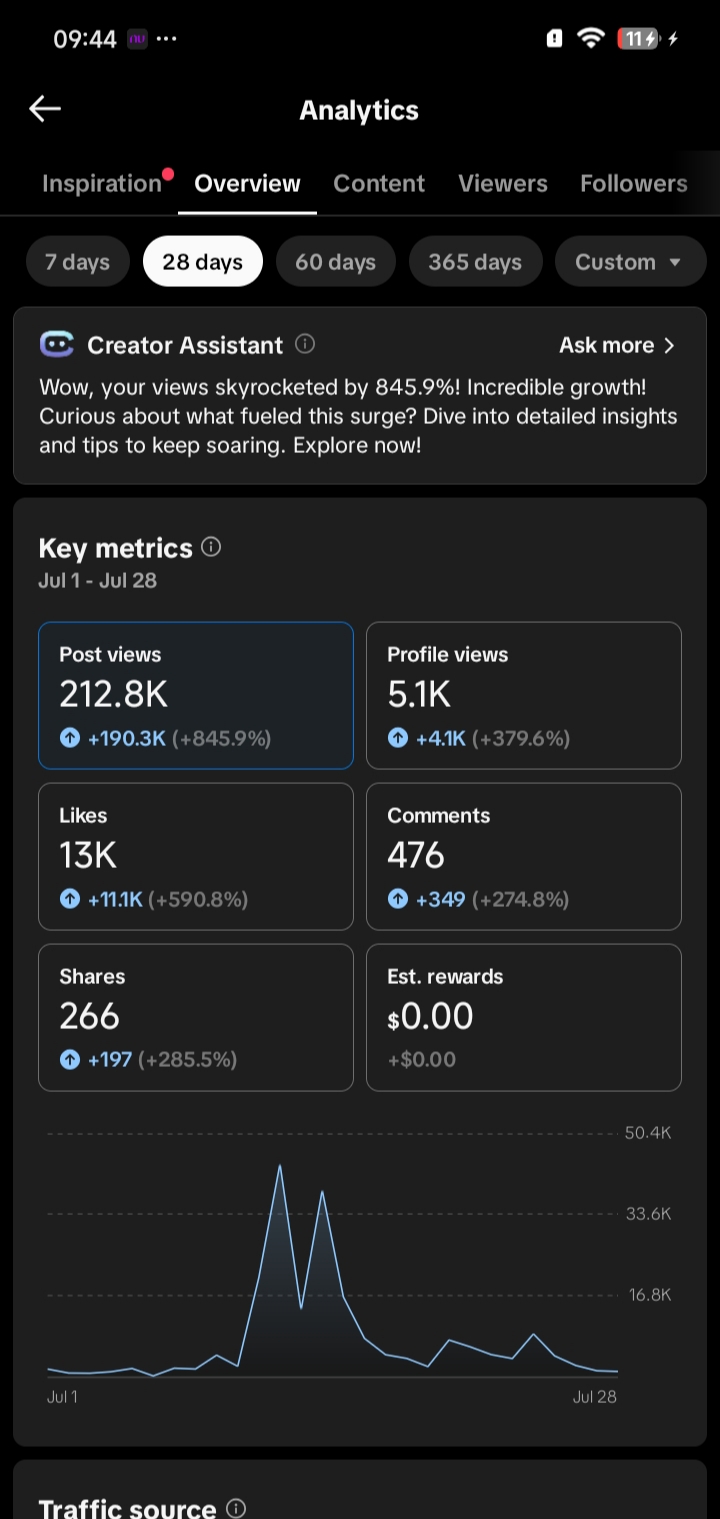This screenshot has width=720, height=1519.
Task: Go to the Followers tab
Action: click(634, 183)
